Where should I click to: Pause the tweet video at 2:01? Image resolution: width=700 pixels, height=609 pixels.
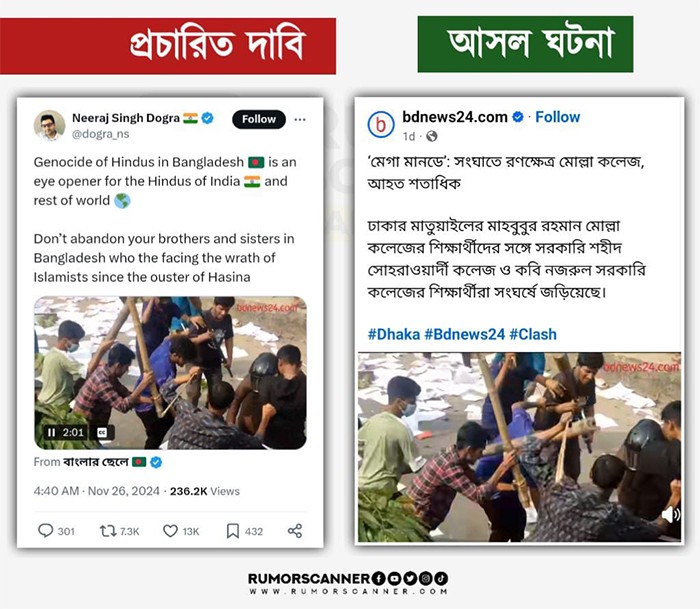(51, 432)
